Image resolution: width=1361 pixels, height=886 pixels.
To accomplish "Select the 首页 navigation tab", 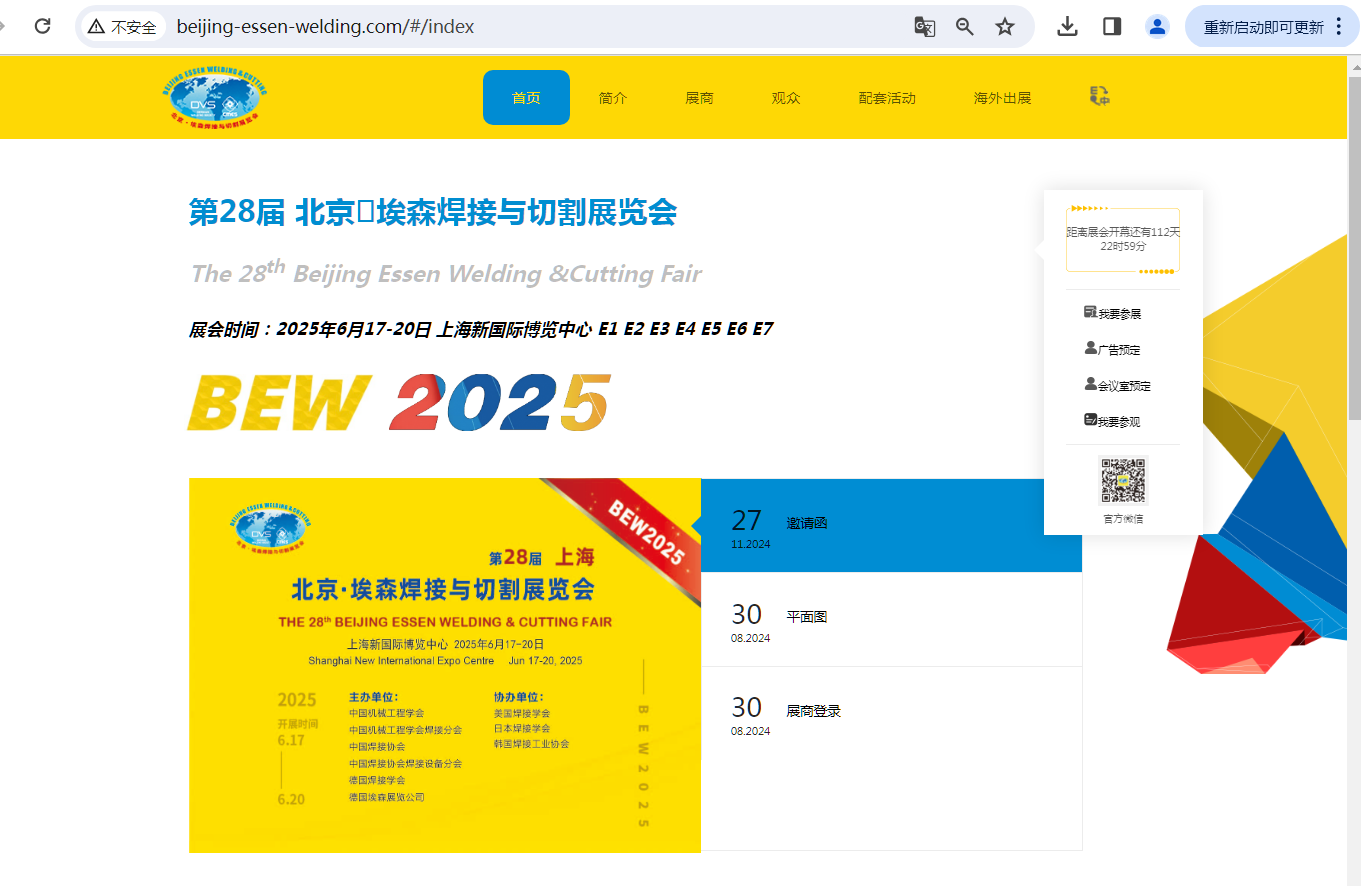I will click(x=526, y=97).
